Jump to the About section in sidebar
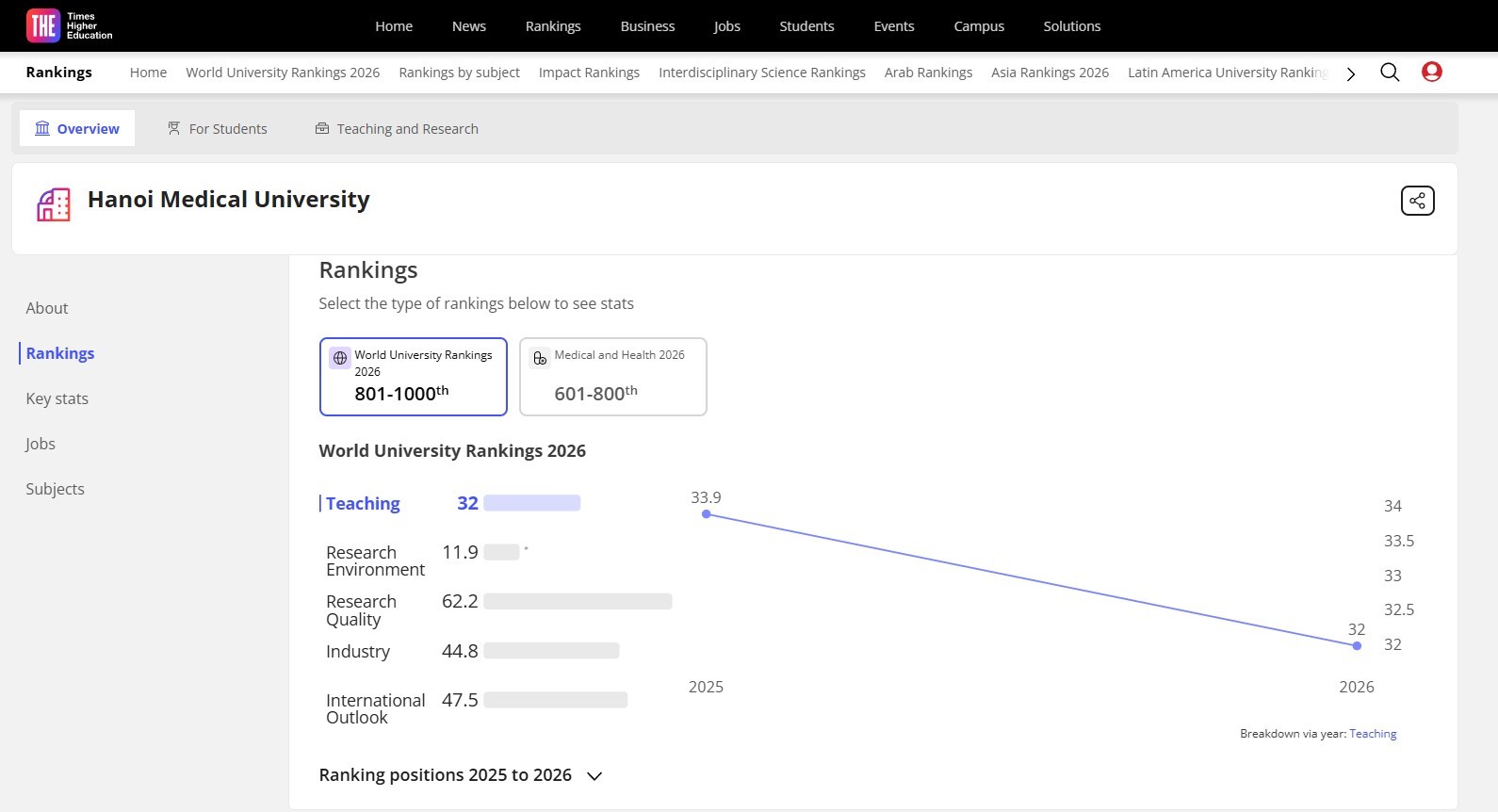The height and width of the screenshot is (812, 1498). (47, 308)
